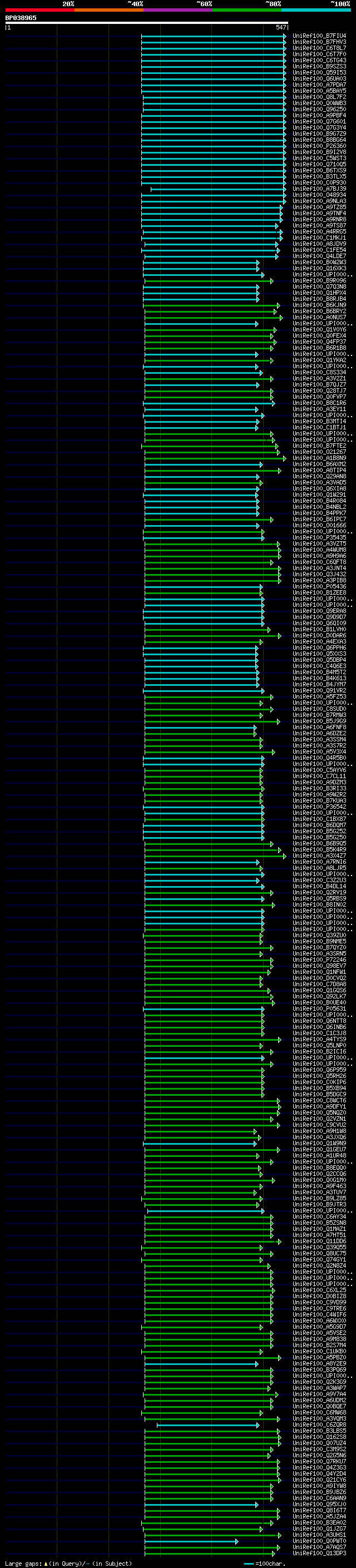The image size is (356, 1568).
Task: Select label UniRef100_Q4LDE7
Action: pyautogui.click(x=319, y=256)
